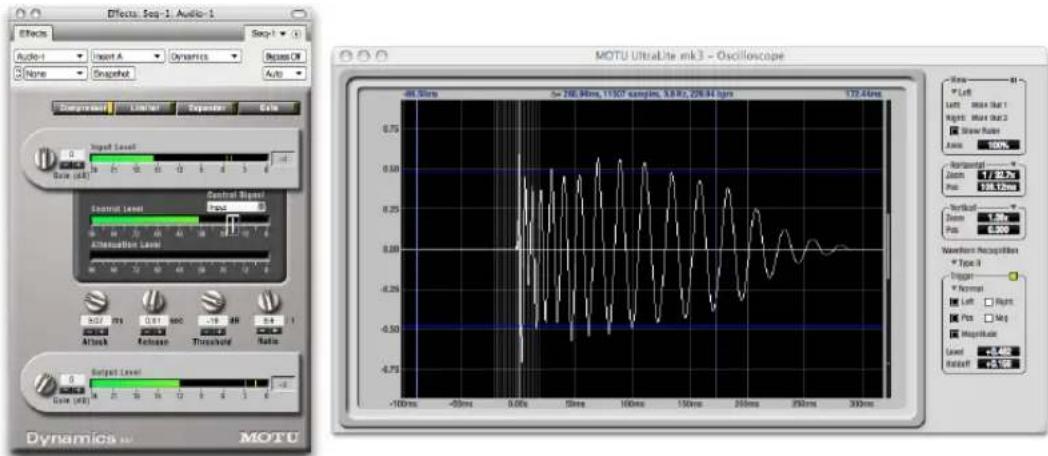Click the oscilloscope vertical scrollbar handle
Viewport: 1048px width, 456px height.
888,247
